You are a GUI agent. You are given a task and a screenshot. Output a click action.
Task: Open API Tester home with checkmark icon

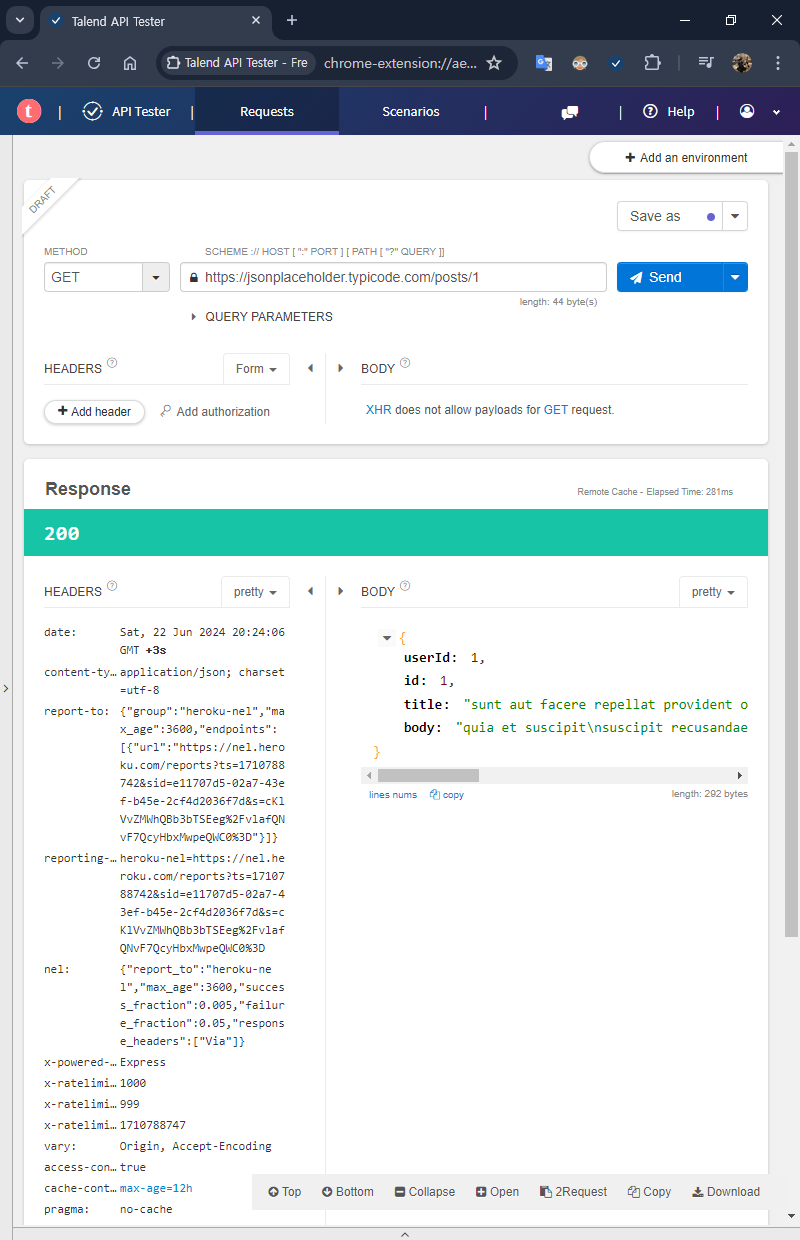[x=127, y=112]
